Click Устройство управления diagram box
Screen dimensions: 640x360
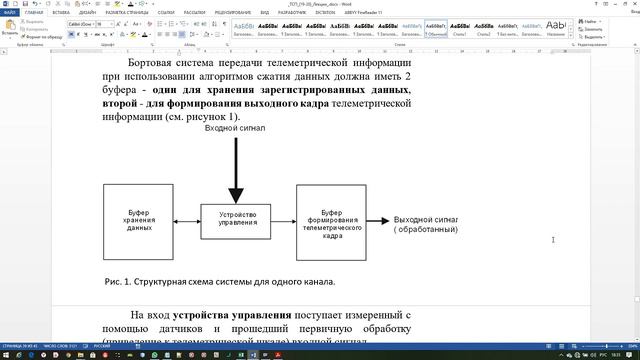tap(236, 222)
